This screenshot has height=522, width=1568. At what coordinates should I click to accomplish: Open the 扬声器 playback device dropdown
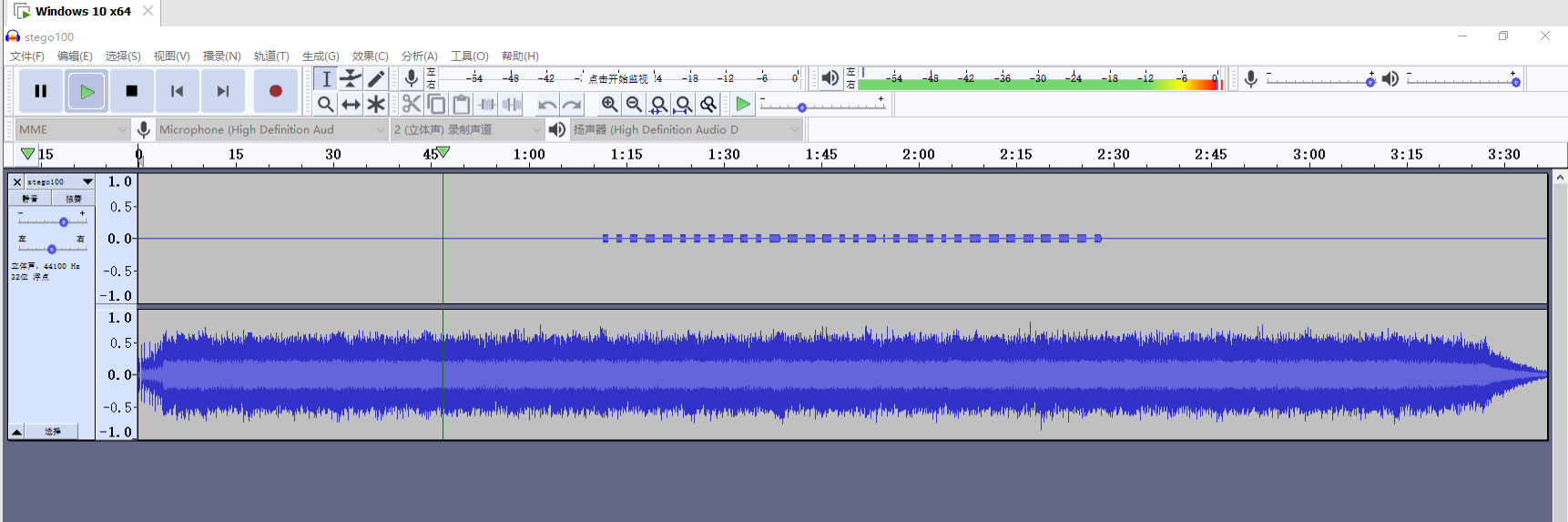click(687, 129)
